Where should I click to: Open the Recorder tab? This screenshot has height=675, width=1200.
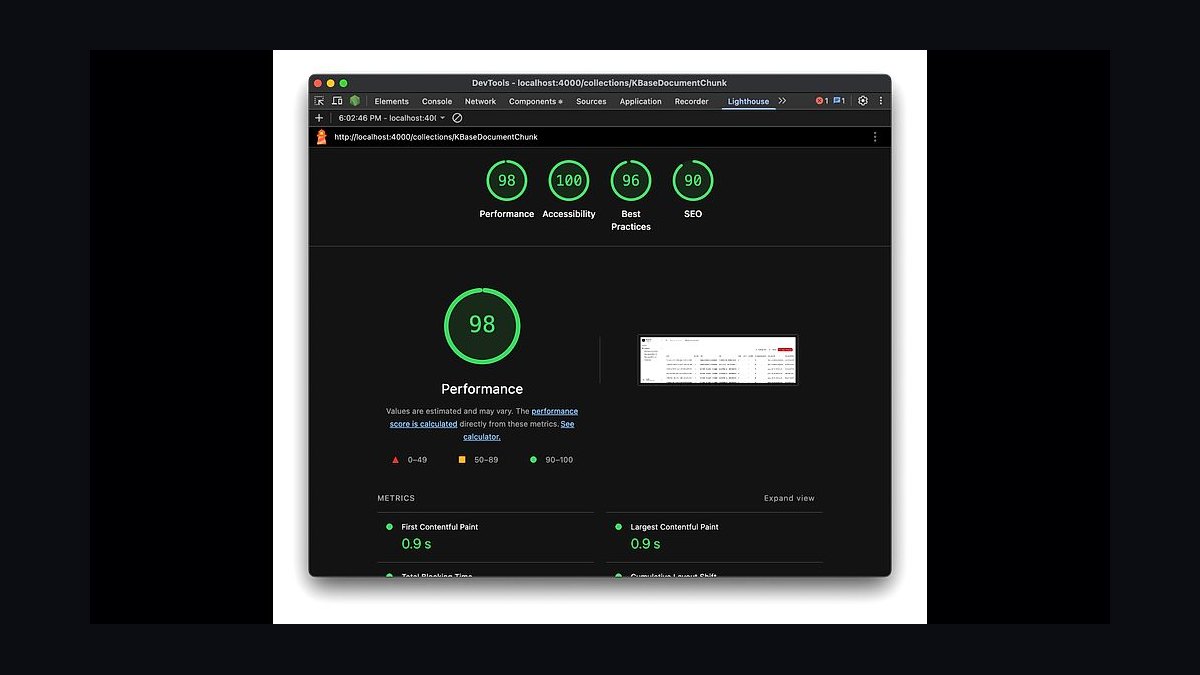tap(691, 101)
